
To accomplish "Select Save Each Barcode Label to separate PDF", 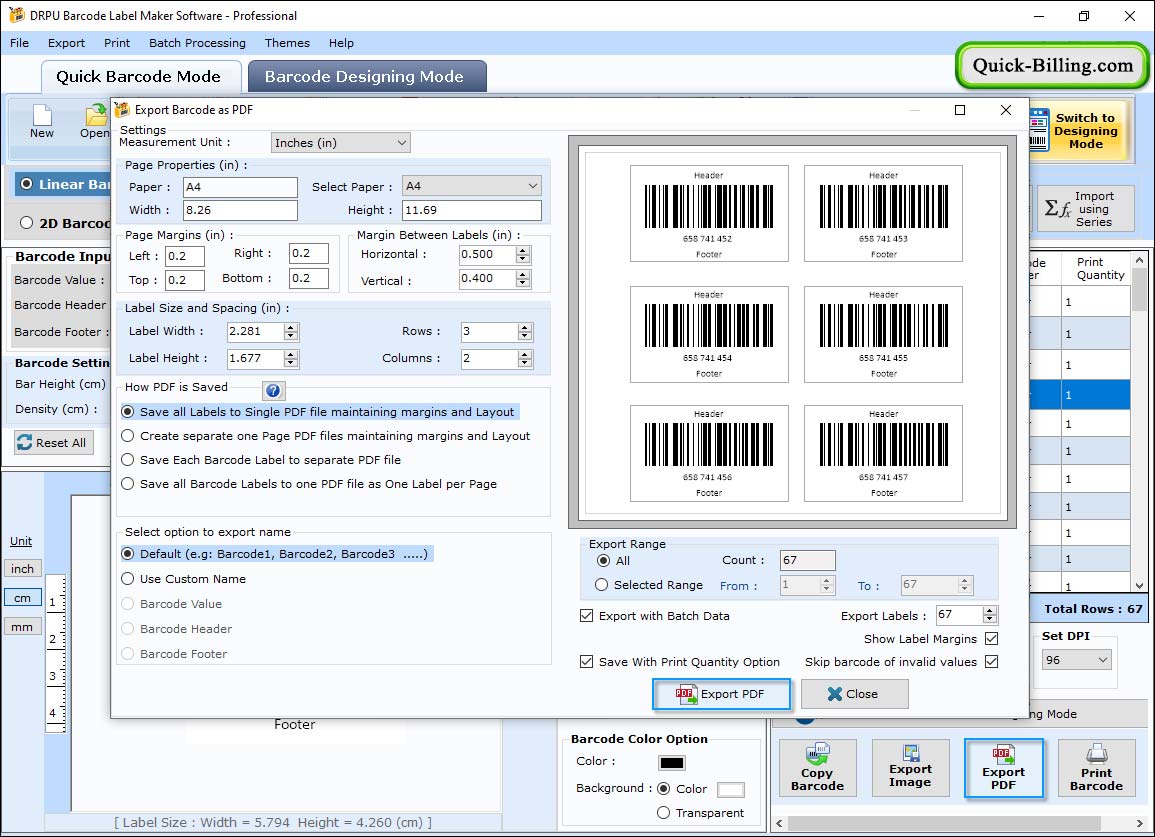I will (127, 460).
